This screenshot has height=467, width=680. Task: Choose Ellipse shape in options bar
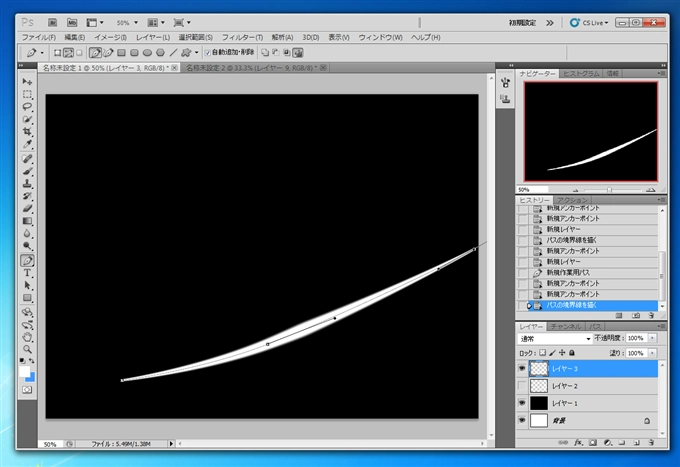pyautogui.click(x=147, y=53)
